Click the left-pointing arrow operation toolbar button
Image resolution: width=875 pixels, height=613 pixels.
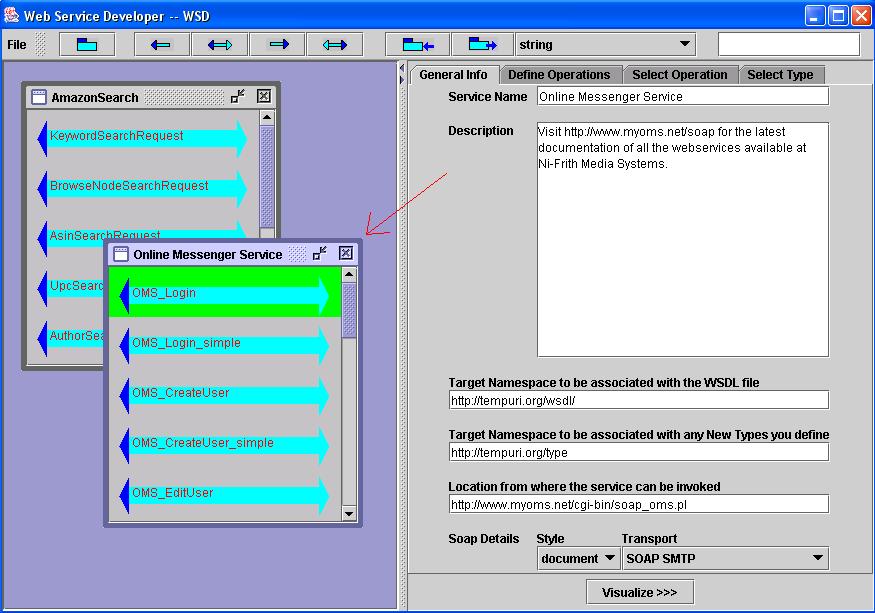[162, 45]
